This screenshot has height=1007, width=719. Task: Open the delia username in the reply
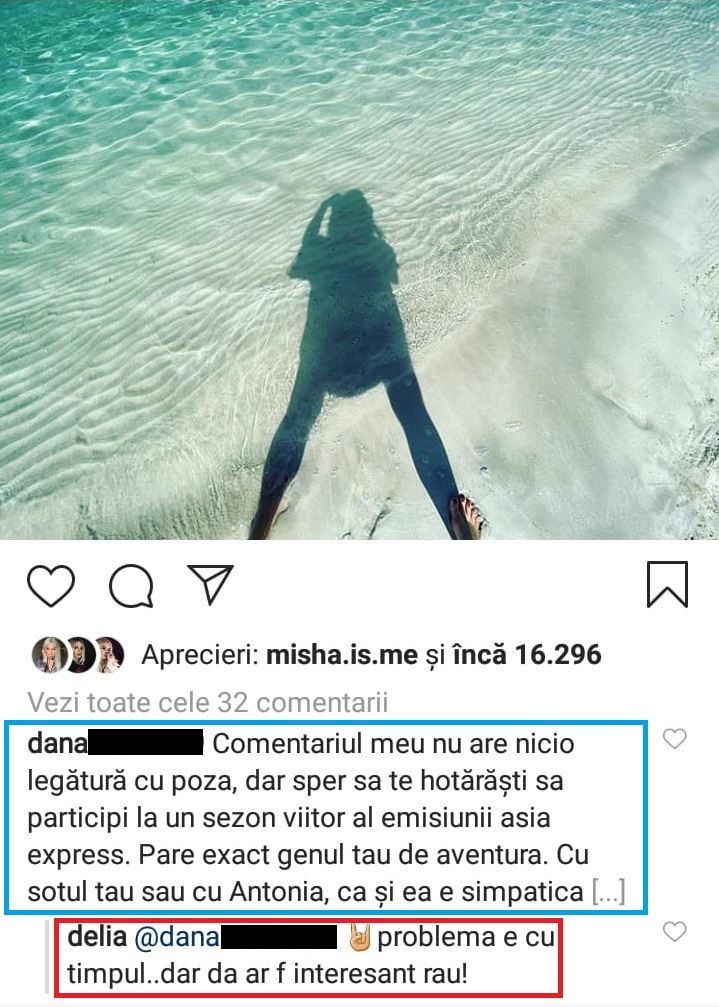point(97,936)
